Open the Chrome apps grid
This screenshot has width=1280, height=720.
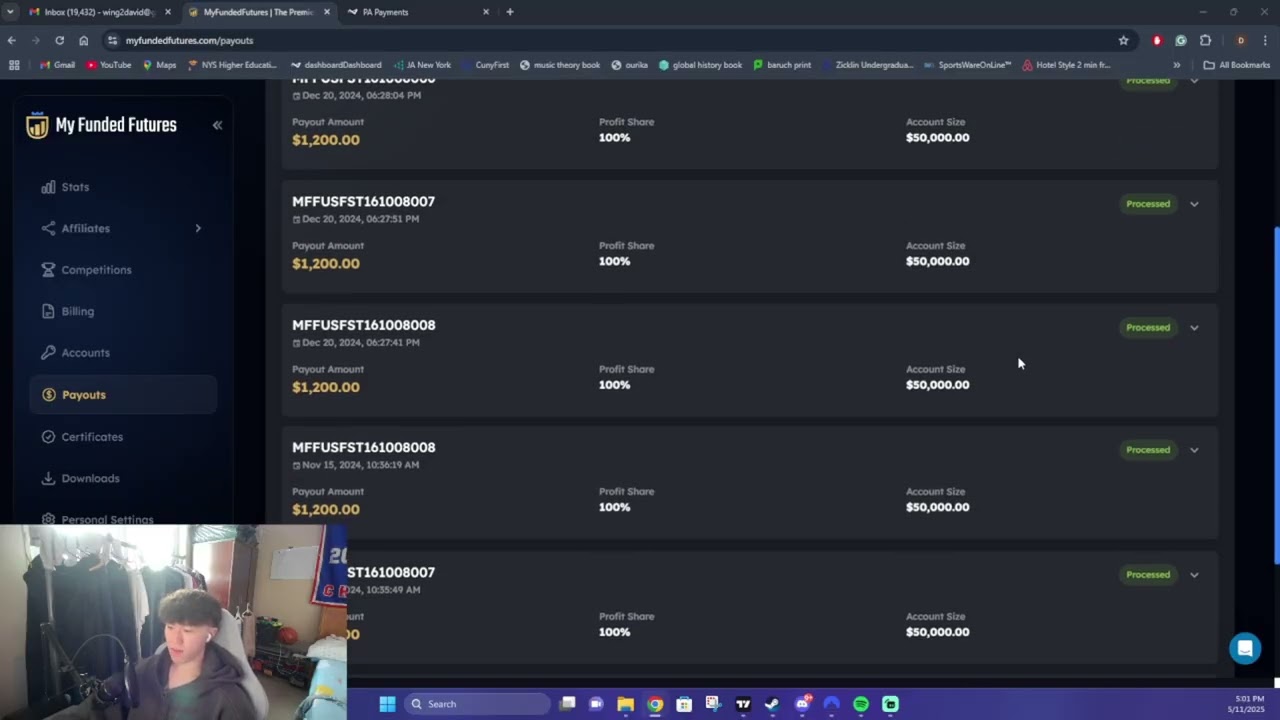click(x=13, y=65)
